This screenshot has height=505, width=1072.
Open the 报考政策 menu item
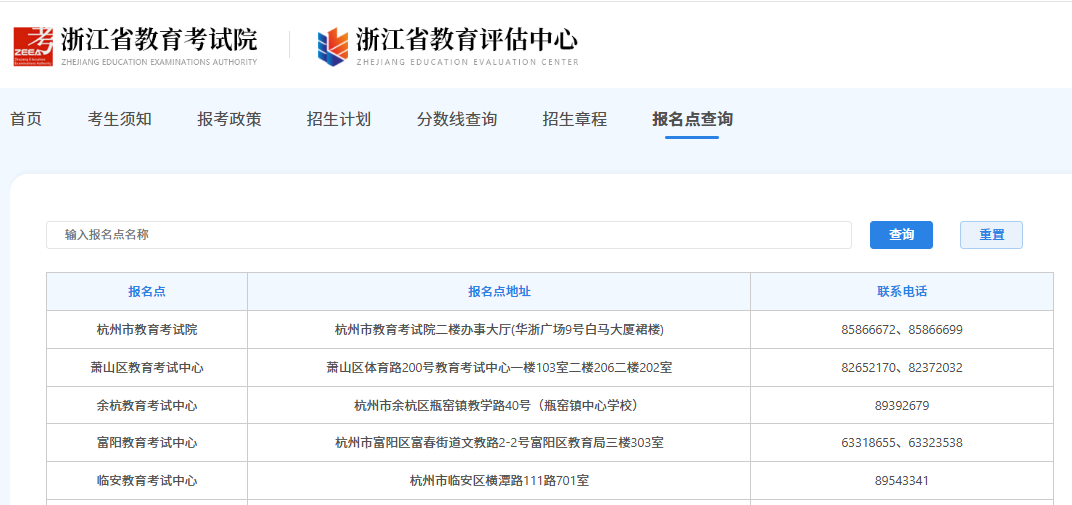[x=230, y=120]
